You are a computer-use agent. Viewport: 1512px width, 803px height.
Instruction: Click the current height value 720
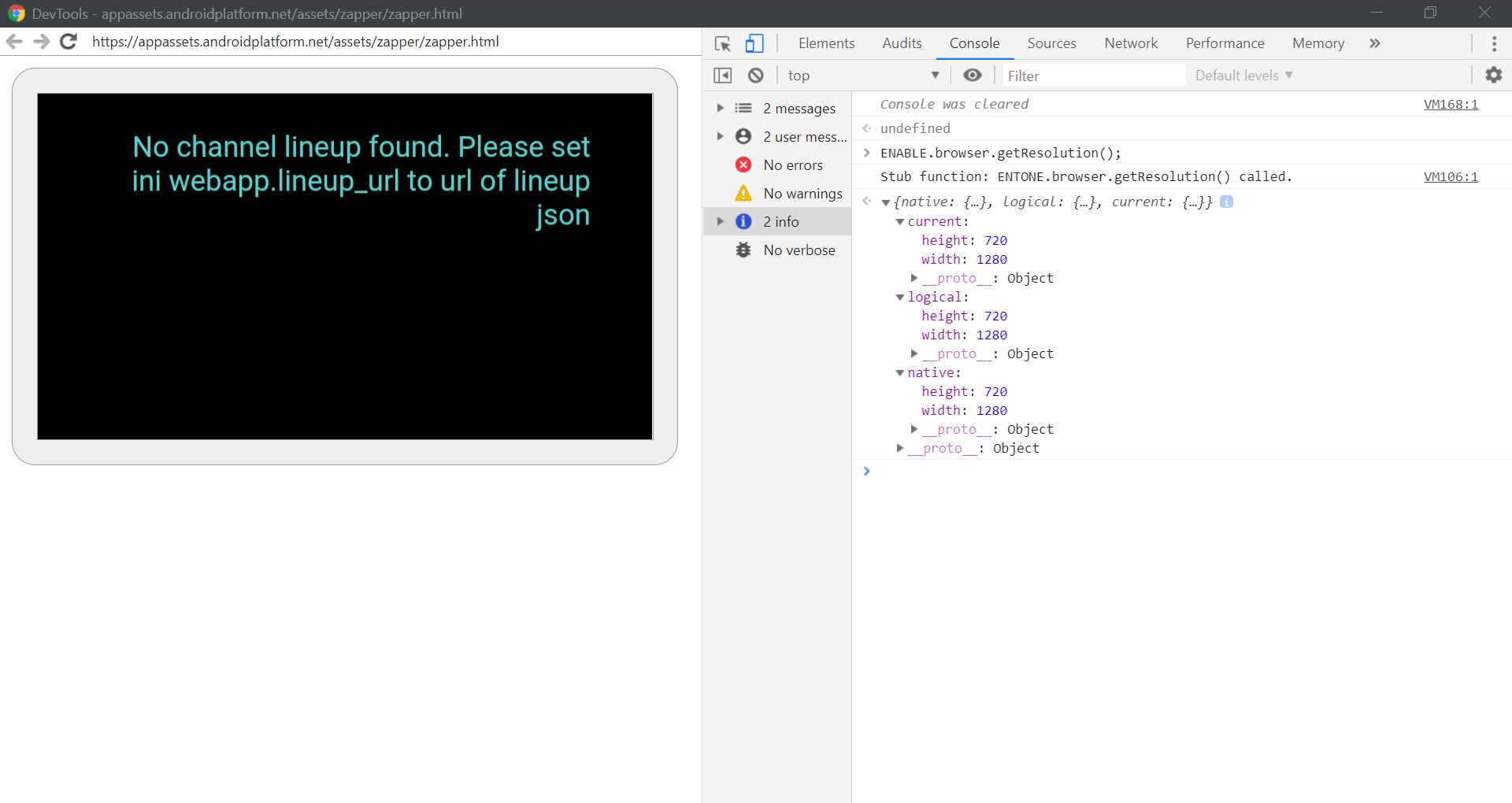995,240
